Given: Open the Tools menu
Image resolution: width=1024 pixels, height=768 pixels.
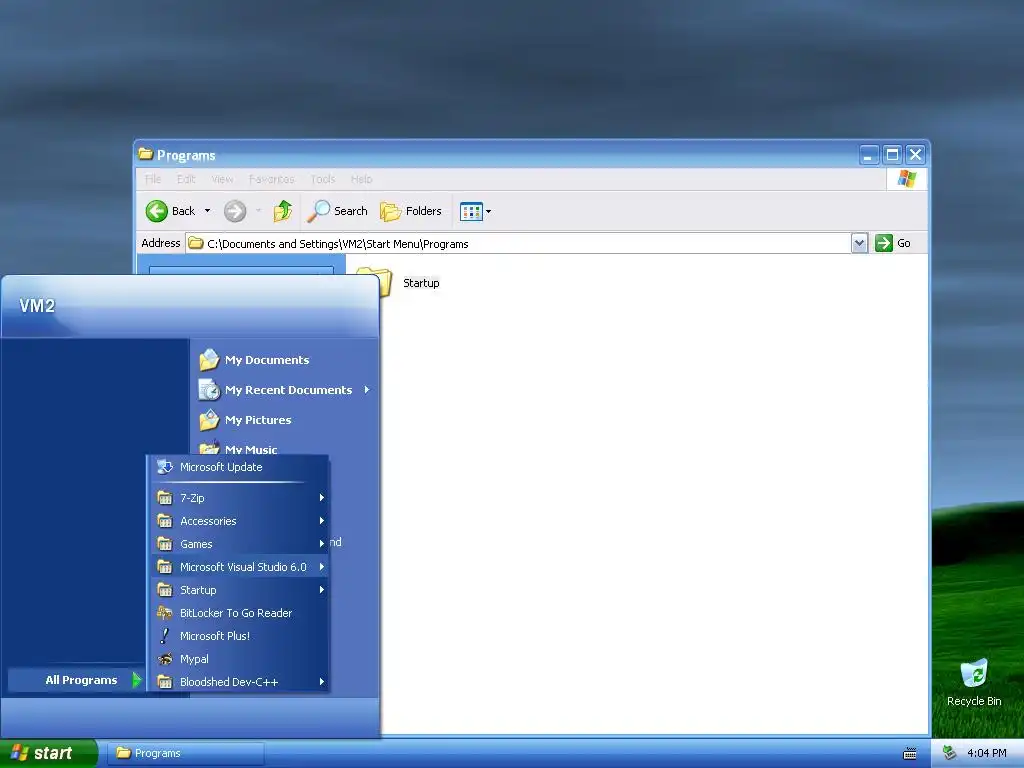Looking at the screenshot, I should [x=323, y=179].
